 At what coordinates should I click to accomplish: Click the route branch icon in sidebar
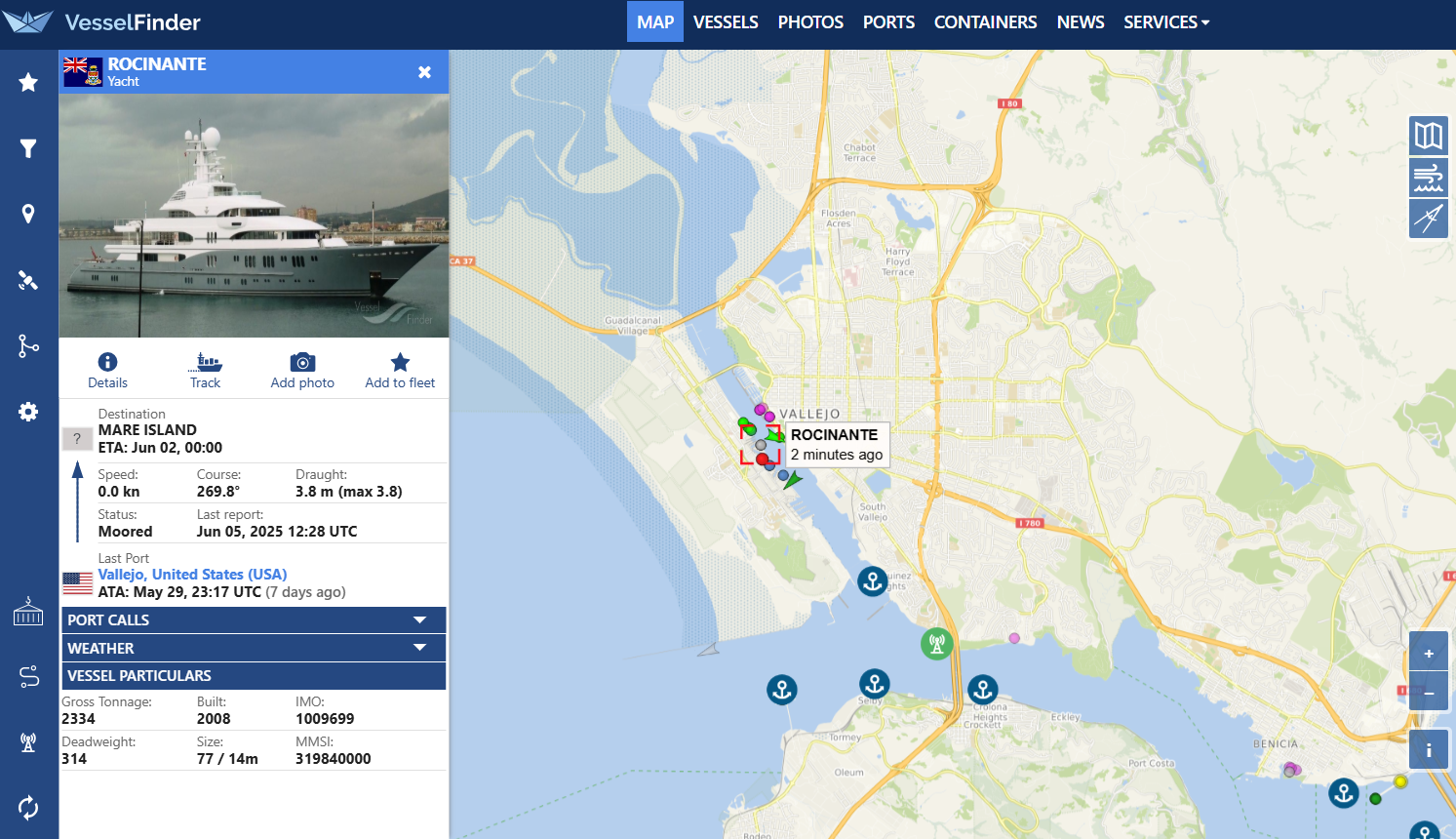(x=28, y=345)
